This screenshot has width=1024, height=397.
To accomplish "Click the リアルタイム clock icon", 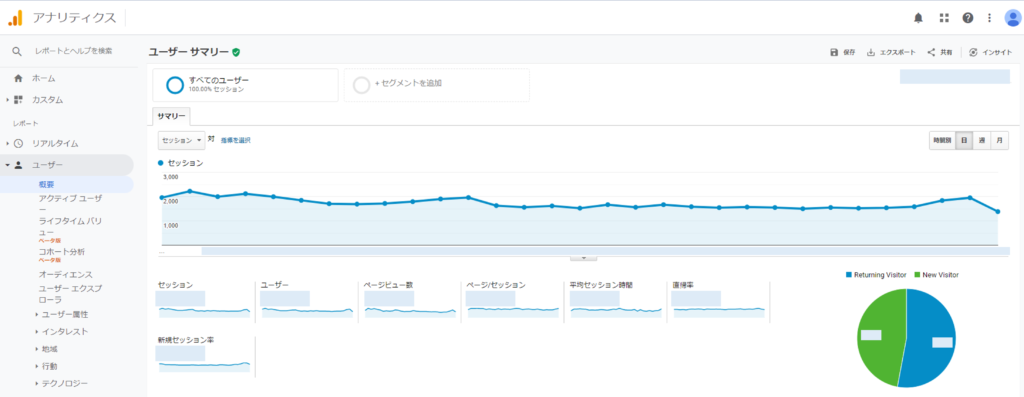I will tap(18, 143).
